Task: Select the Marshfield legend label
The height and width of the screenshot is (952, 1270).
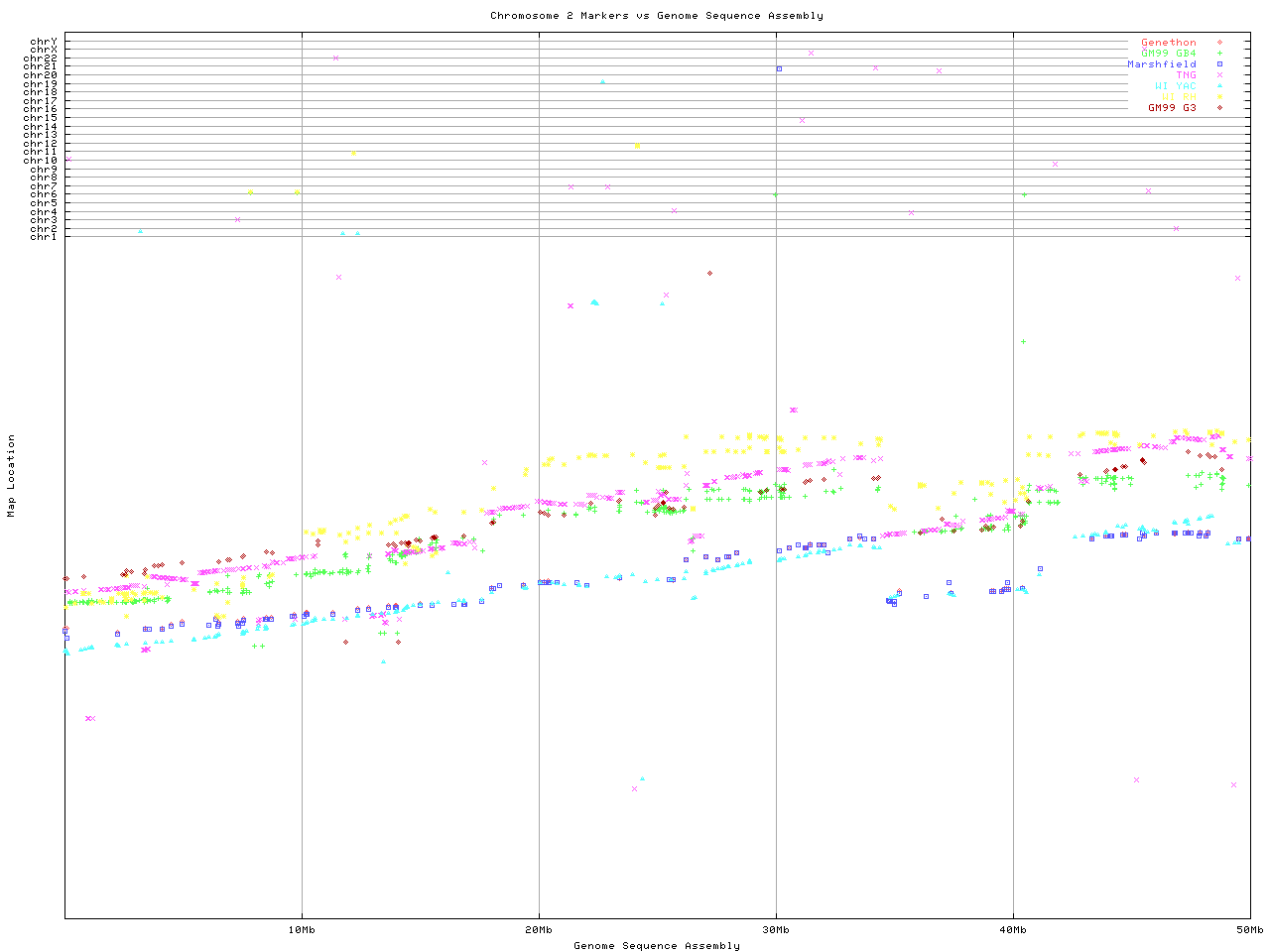Action: [x=1161, y=64]
